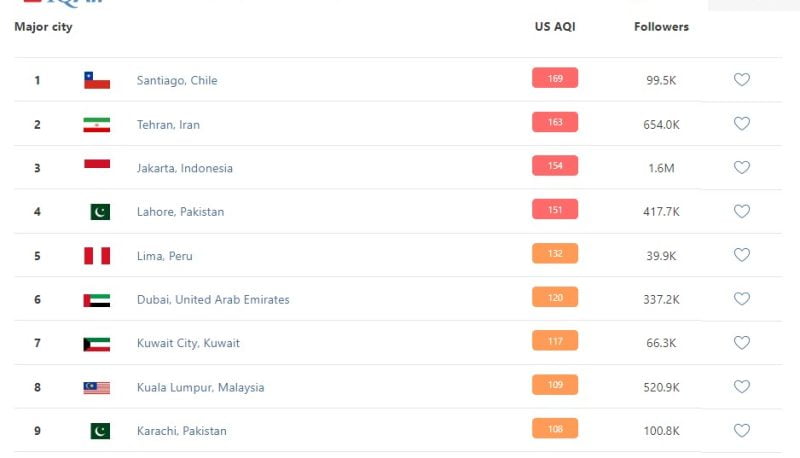Click the US AQI column header
This screenshot has height=458, width=800.
[x=555, y=27]
